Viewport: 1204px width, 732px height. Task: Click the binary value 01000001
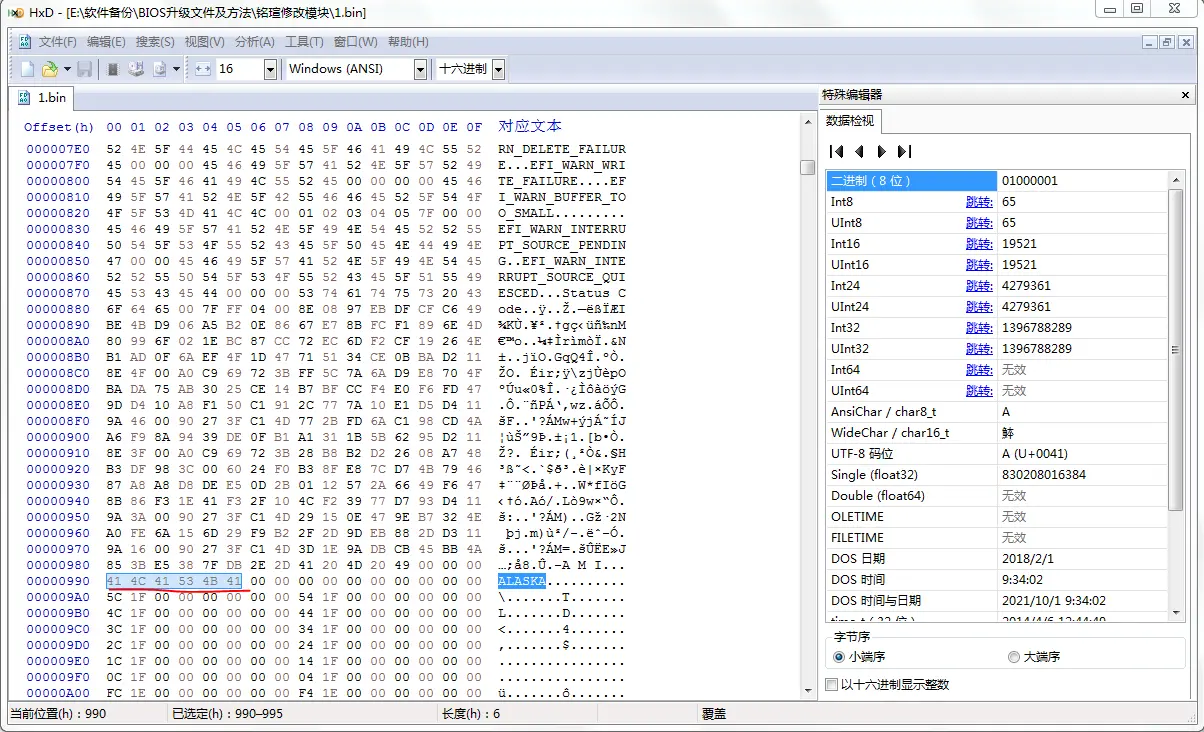click(1030, 181)
